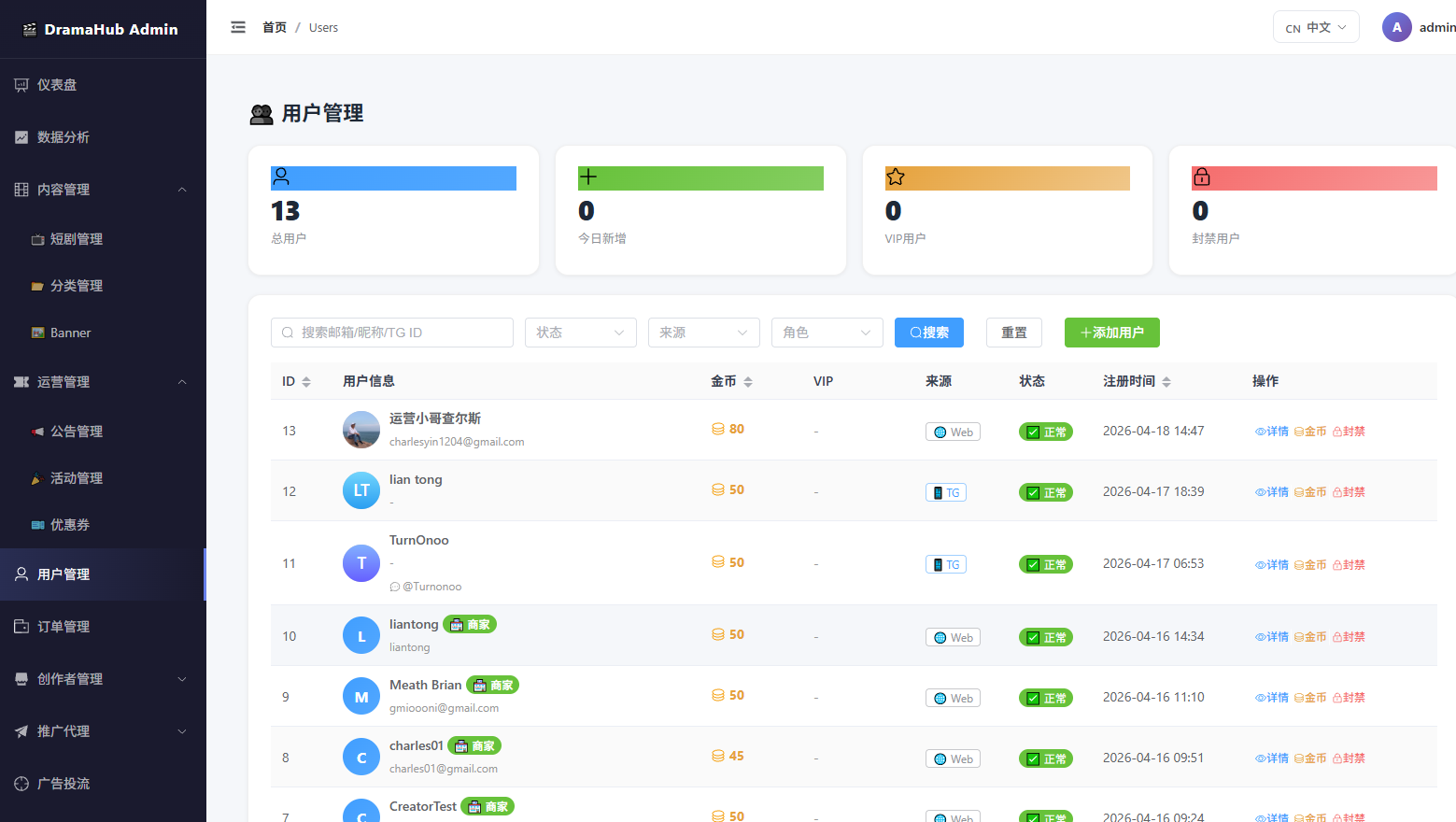Open 活动管理 submenu item
Image resolution: width=1456 pixels, height=822 pixels.
point(103,478)
